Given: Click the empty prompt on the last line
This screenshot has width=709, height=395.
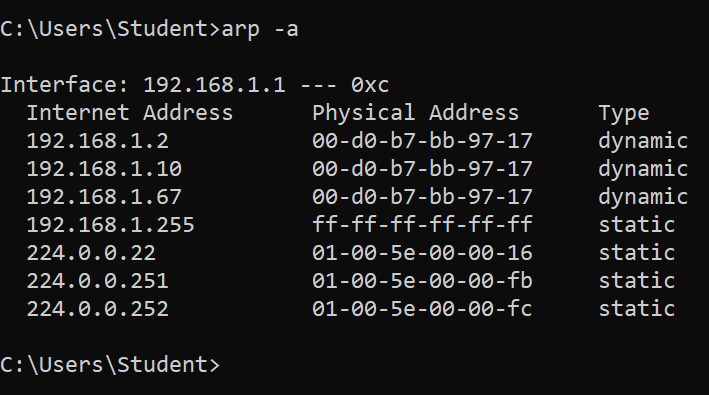Looking at the screenshot, I should click(110, 365).
